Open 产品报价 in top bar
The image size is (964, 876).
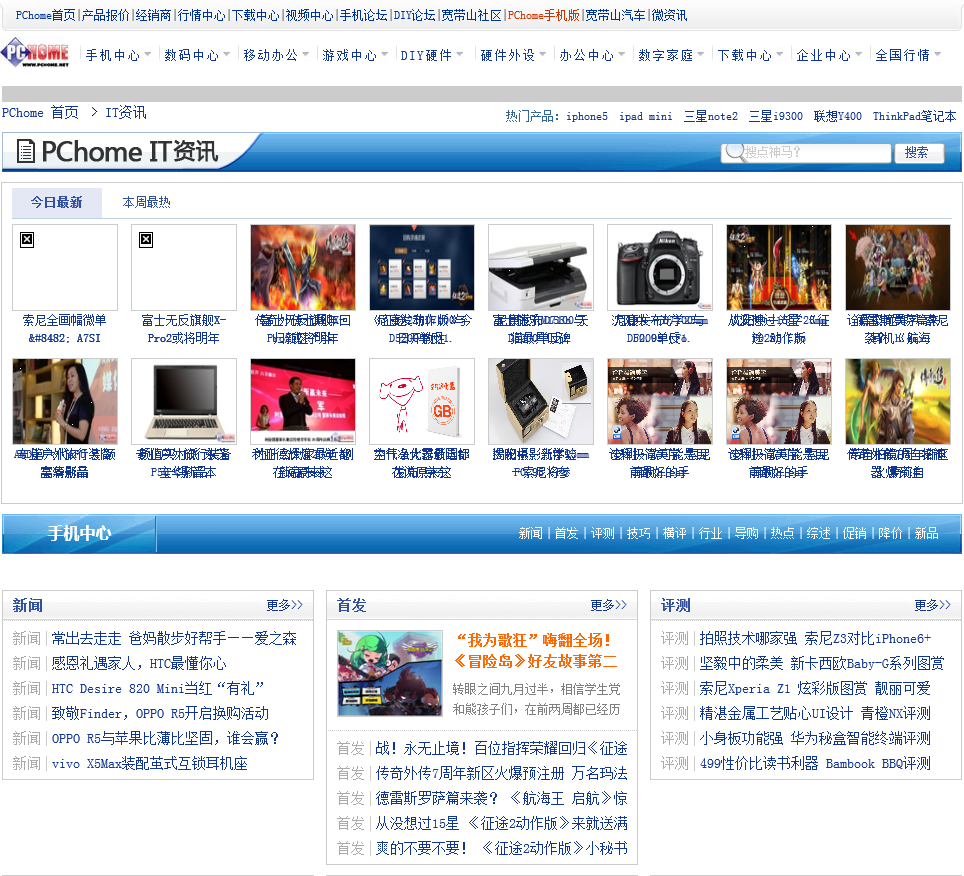(106, 15)
